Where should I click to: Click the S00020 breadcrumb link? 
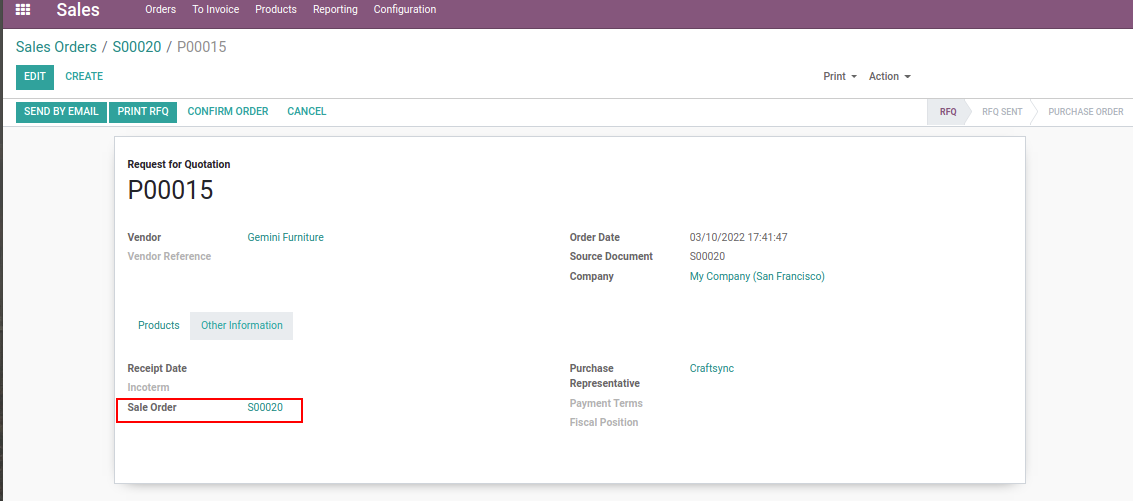point(137,47)
